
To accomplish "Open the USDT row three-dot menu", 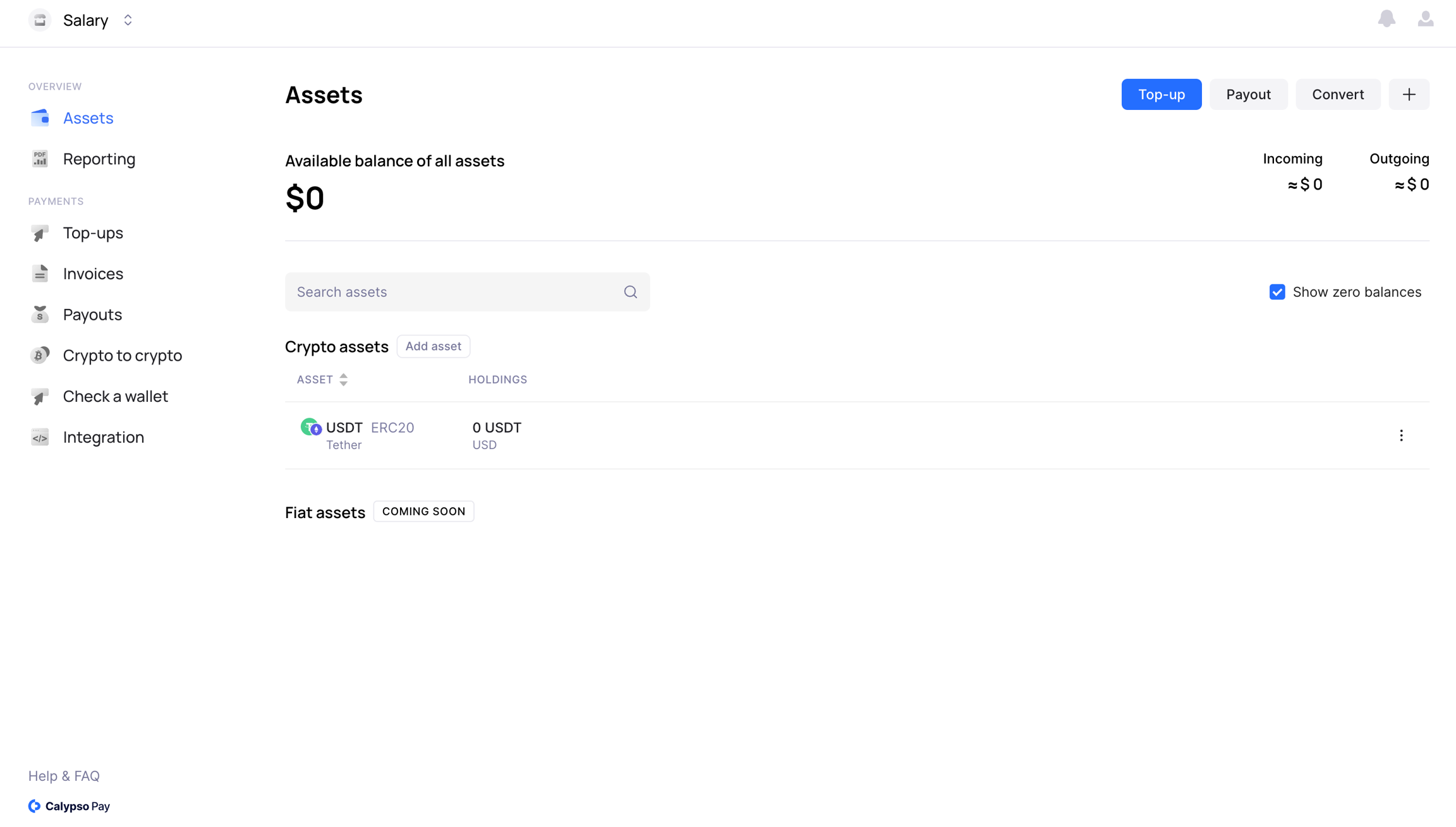I will 1401,435.
